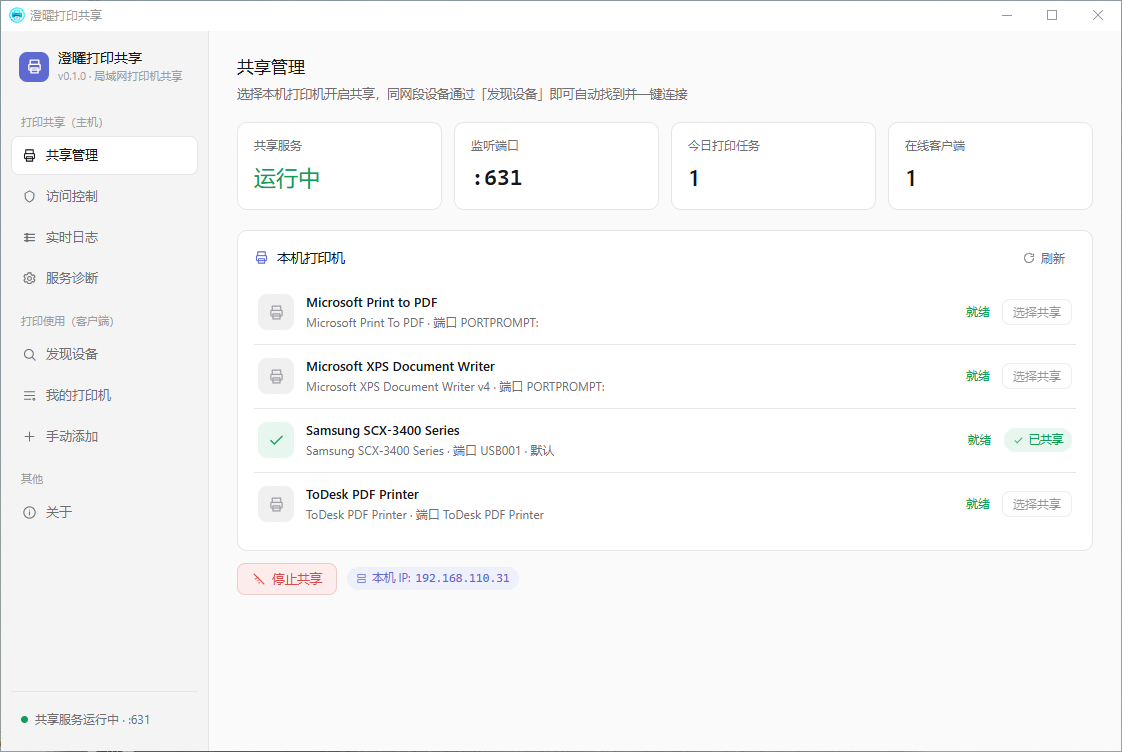The height and width of the screenshot is (752, 1122).
Task: Click the printer icon next to 本机打印机 heading
Action: coord(262,258)
